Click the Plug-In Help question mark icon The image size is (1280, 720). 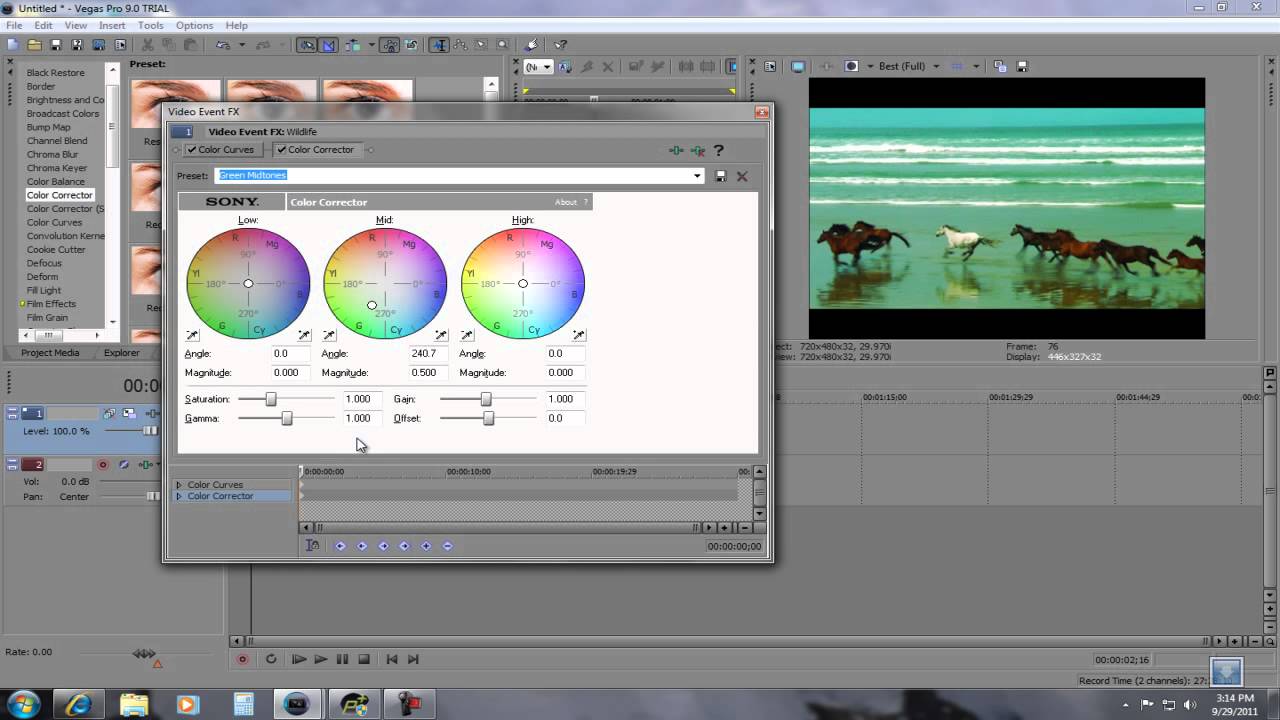pyautogui.click(x=718, y=150)
